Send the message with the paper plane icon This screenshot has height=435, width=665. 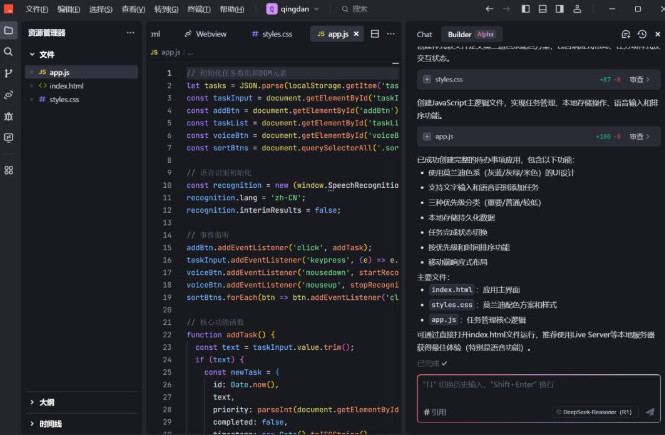(x=650, y=412)
